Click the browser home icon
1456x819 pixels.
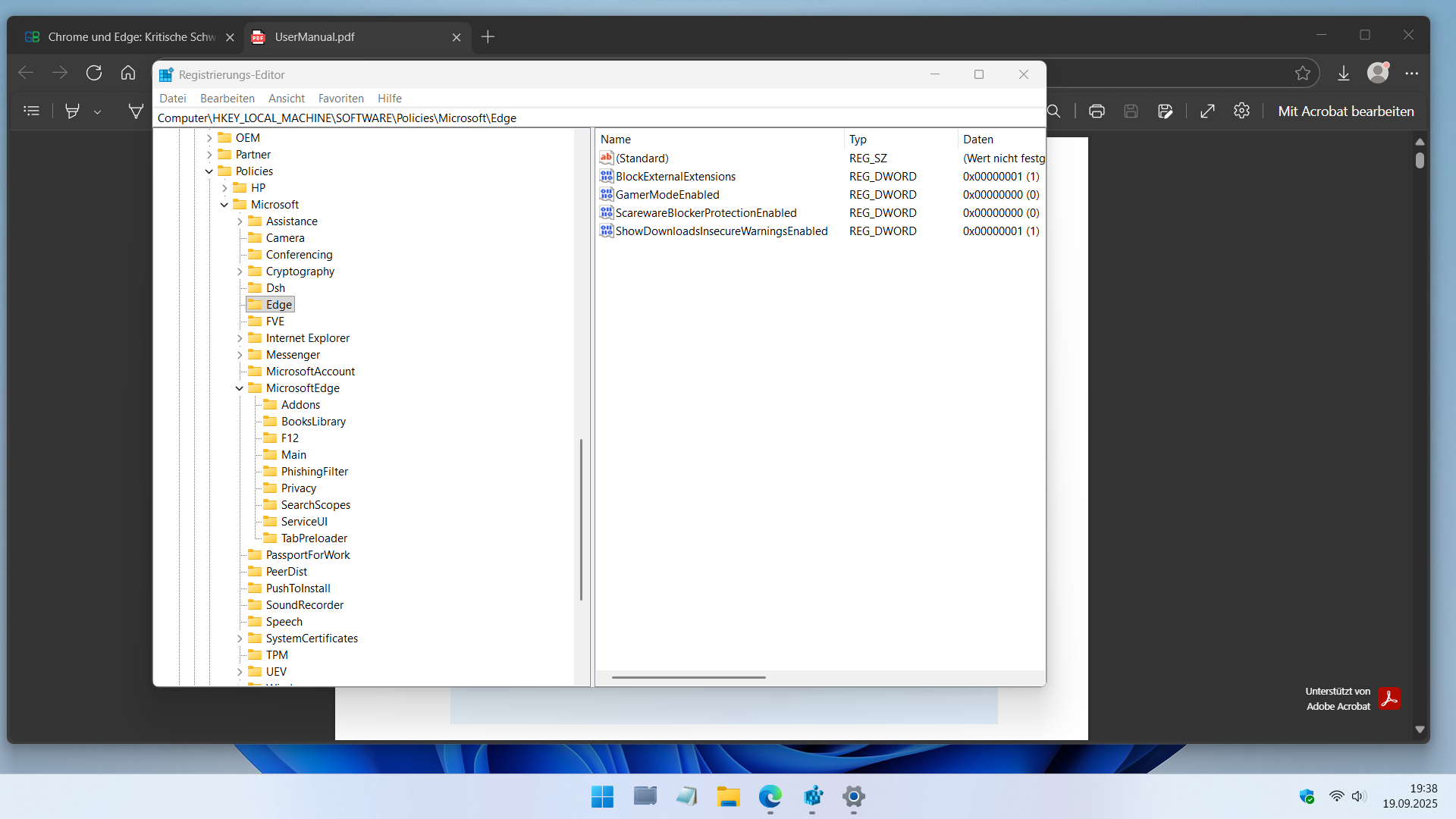click(x=128, y=73)
